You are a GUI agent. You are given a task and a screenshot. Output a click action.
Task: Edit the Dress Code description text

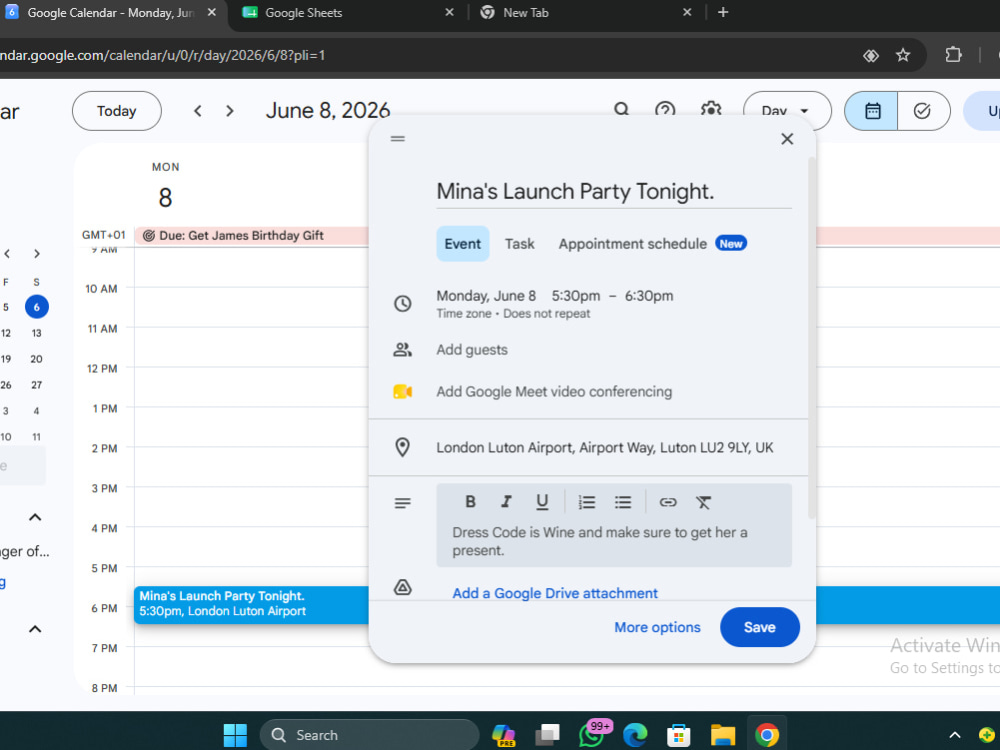pos(614,541)
